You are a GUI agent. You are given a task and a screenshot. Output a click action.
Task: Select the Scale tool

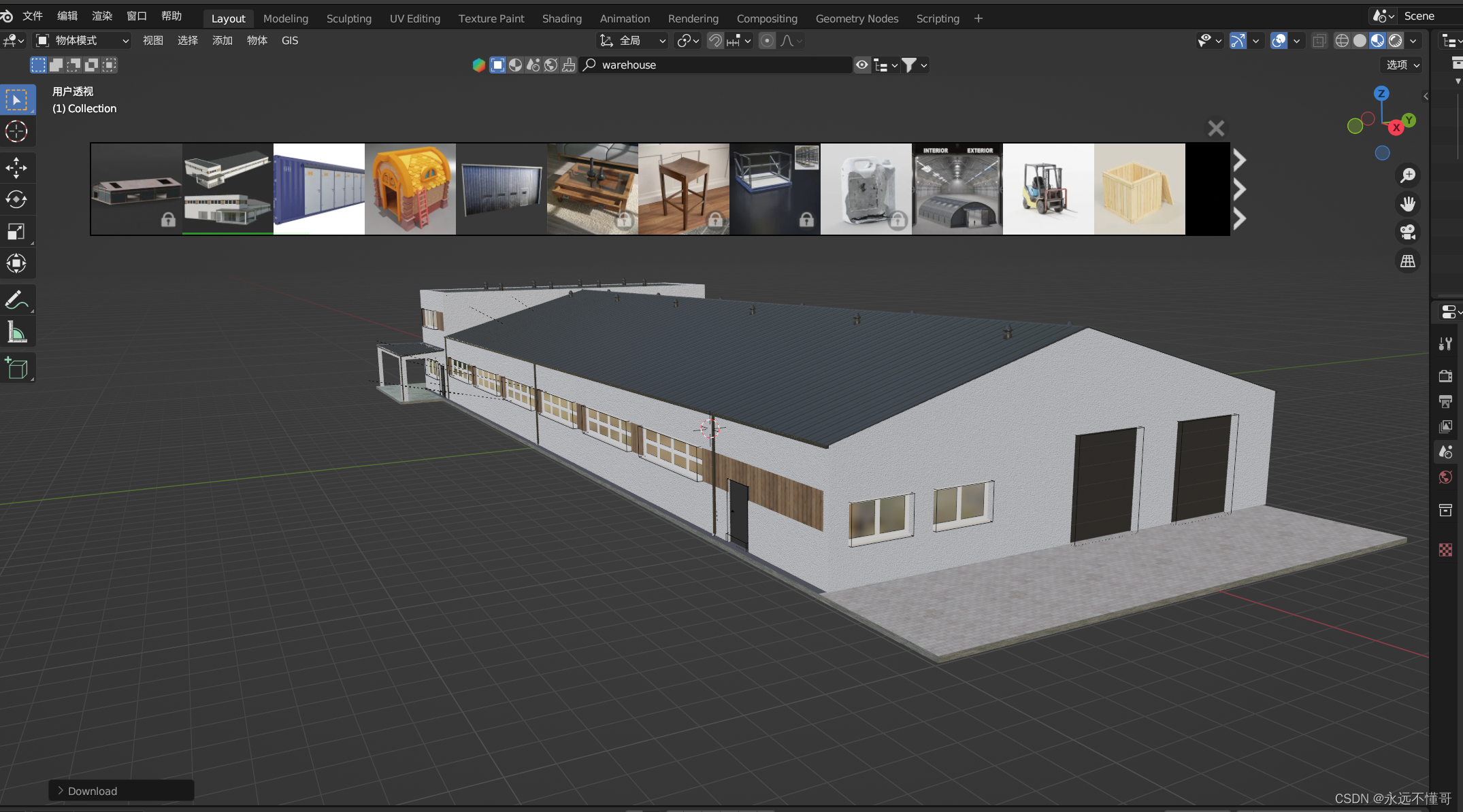[17, 231]
